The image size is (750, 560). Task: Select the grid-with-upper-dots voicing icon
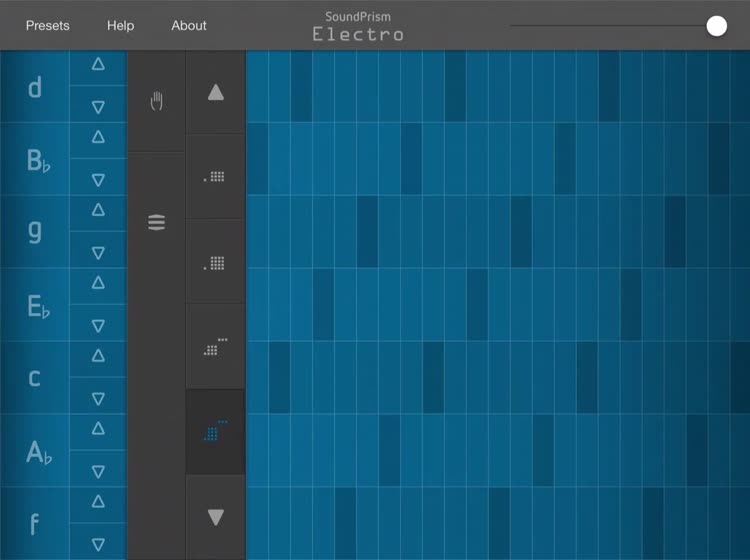click(x=215, y=347)
